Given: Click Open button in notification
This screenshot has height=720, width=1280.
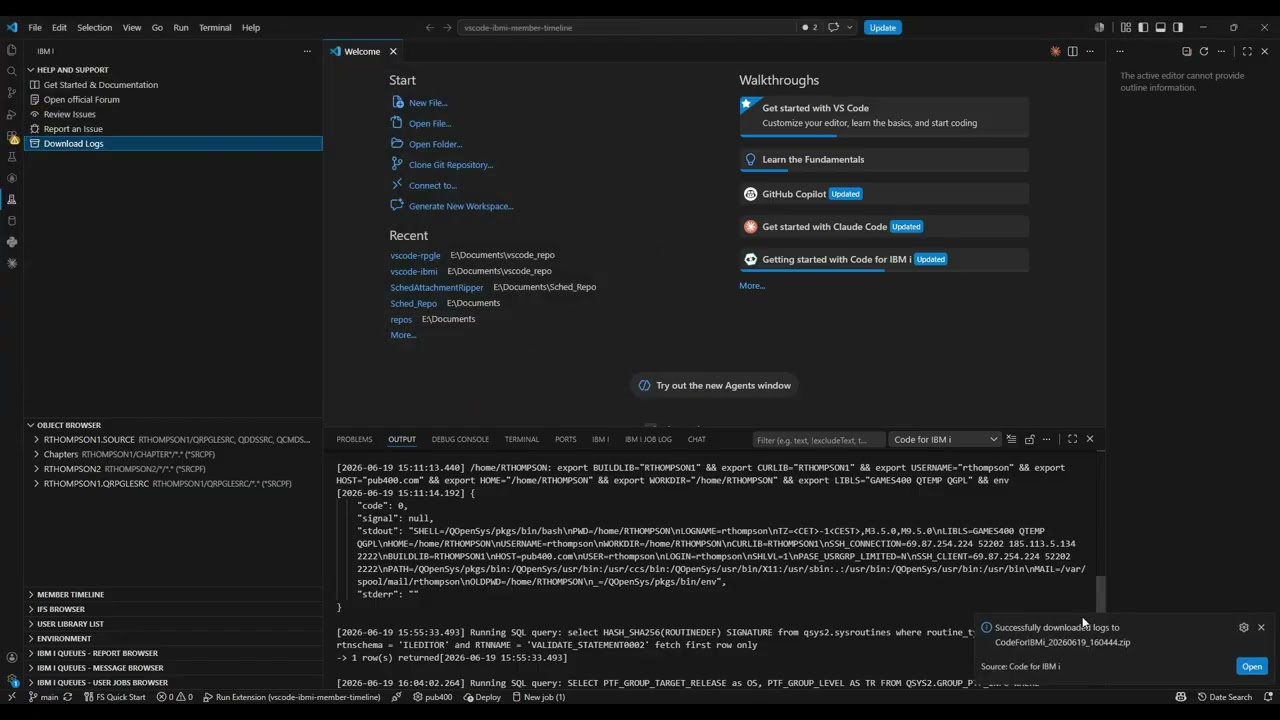Looking at the screenshot, I should point(1252,666).
